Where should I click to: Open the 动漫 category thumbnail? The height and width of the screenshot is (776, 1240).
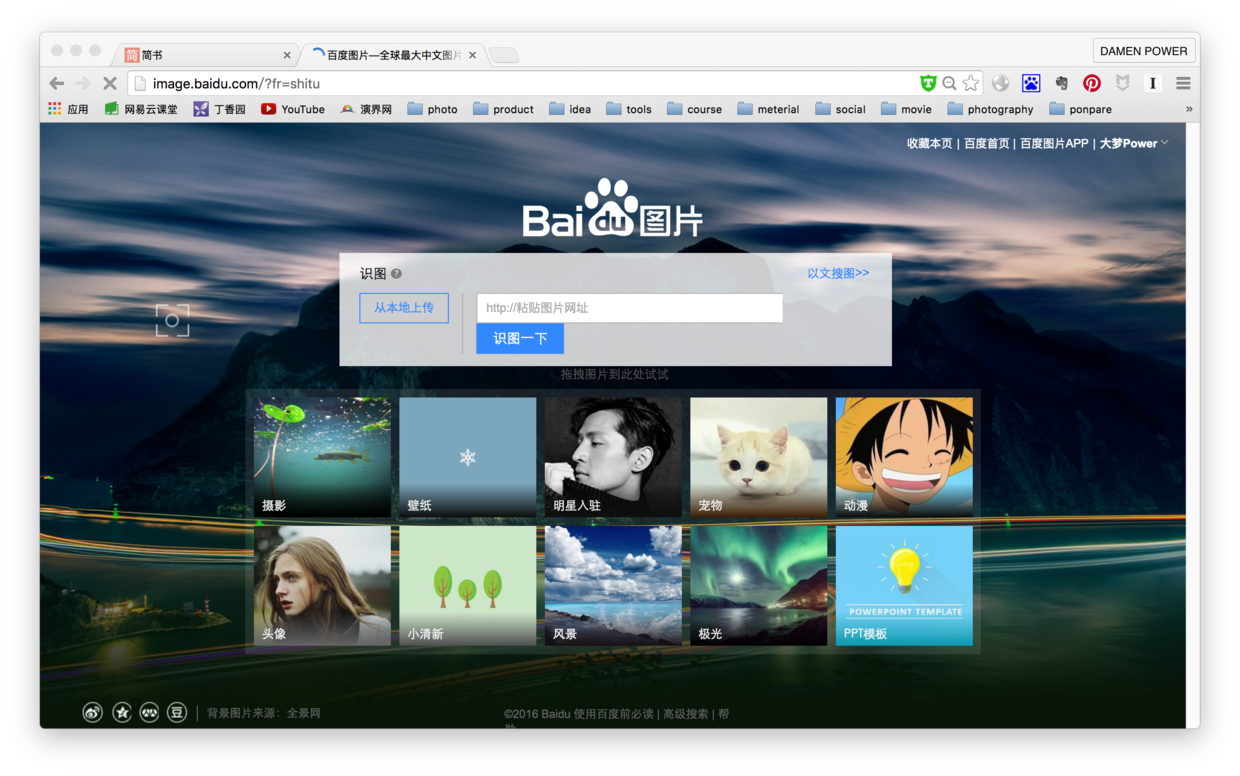904,457
